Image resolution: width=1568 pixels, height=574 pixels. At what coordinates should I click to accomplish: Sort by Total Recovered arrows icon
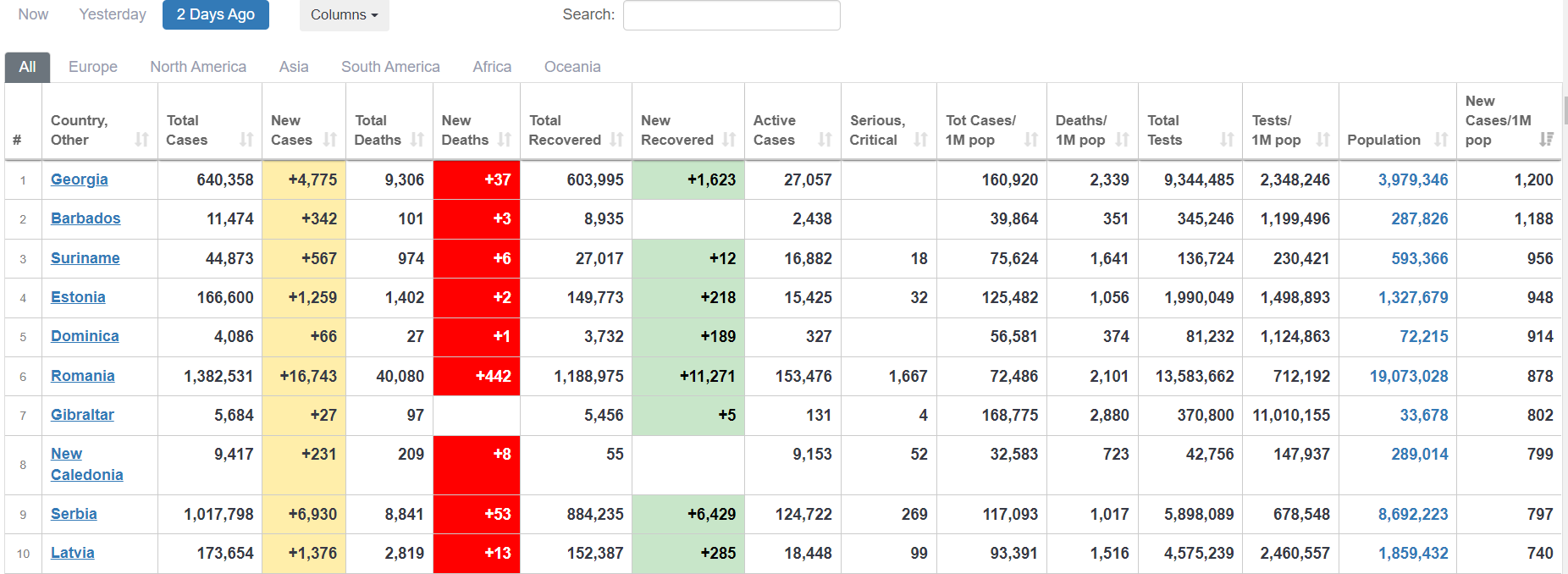(x=616, y=140)
